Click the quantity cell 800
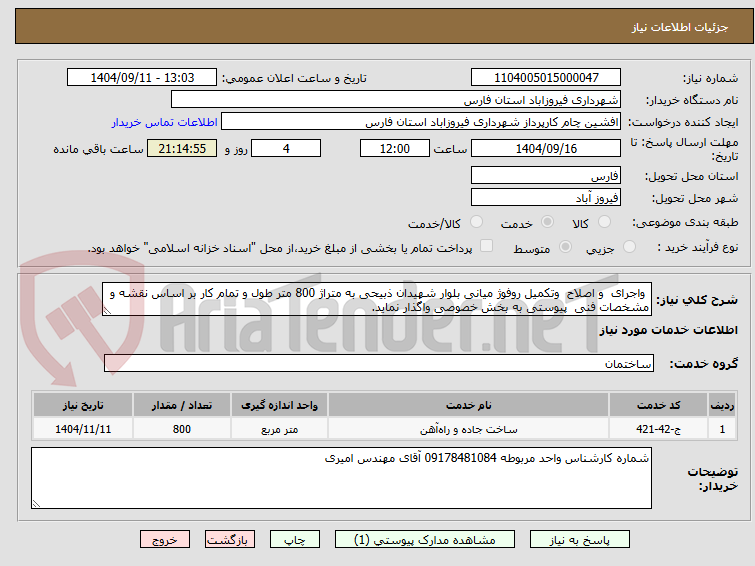The width and height of the screenshot is (755, 566). (x=182, y=429)
